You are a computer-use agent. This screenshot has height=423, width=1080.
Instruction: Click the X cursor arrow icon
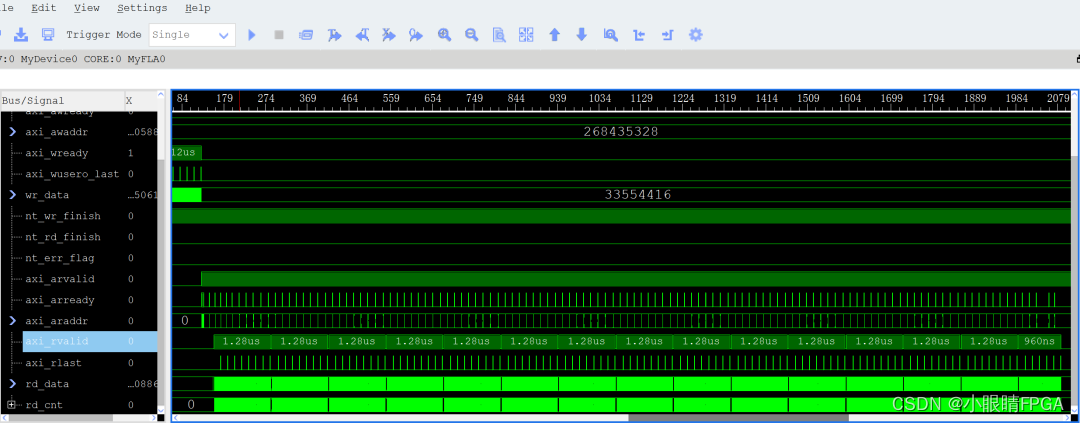tap(389, 34)
